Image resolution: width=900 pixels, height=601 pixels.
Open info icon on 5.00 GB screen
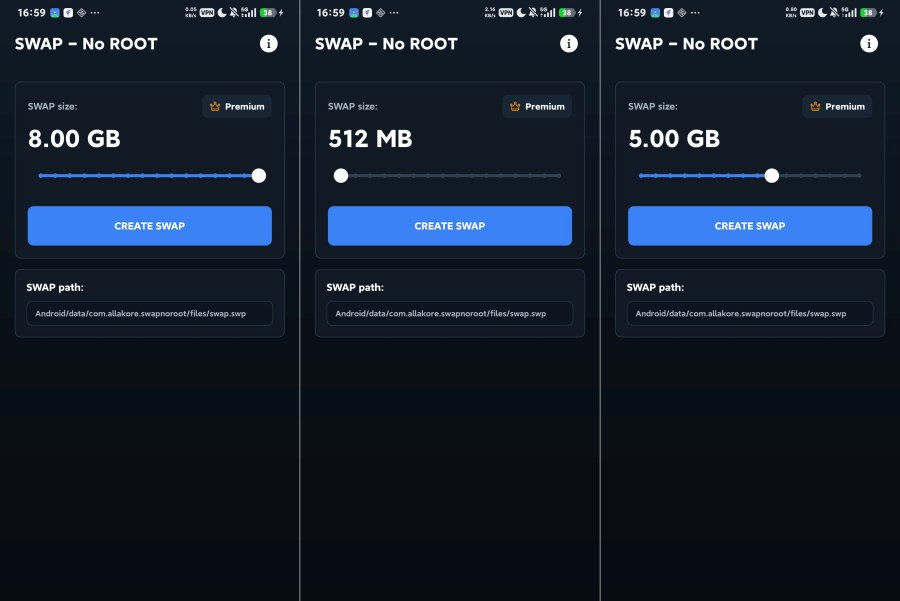pyautogui.click(x=869, y=44)
